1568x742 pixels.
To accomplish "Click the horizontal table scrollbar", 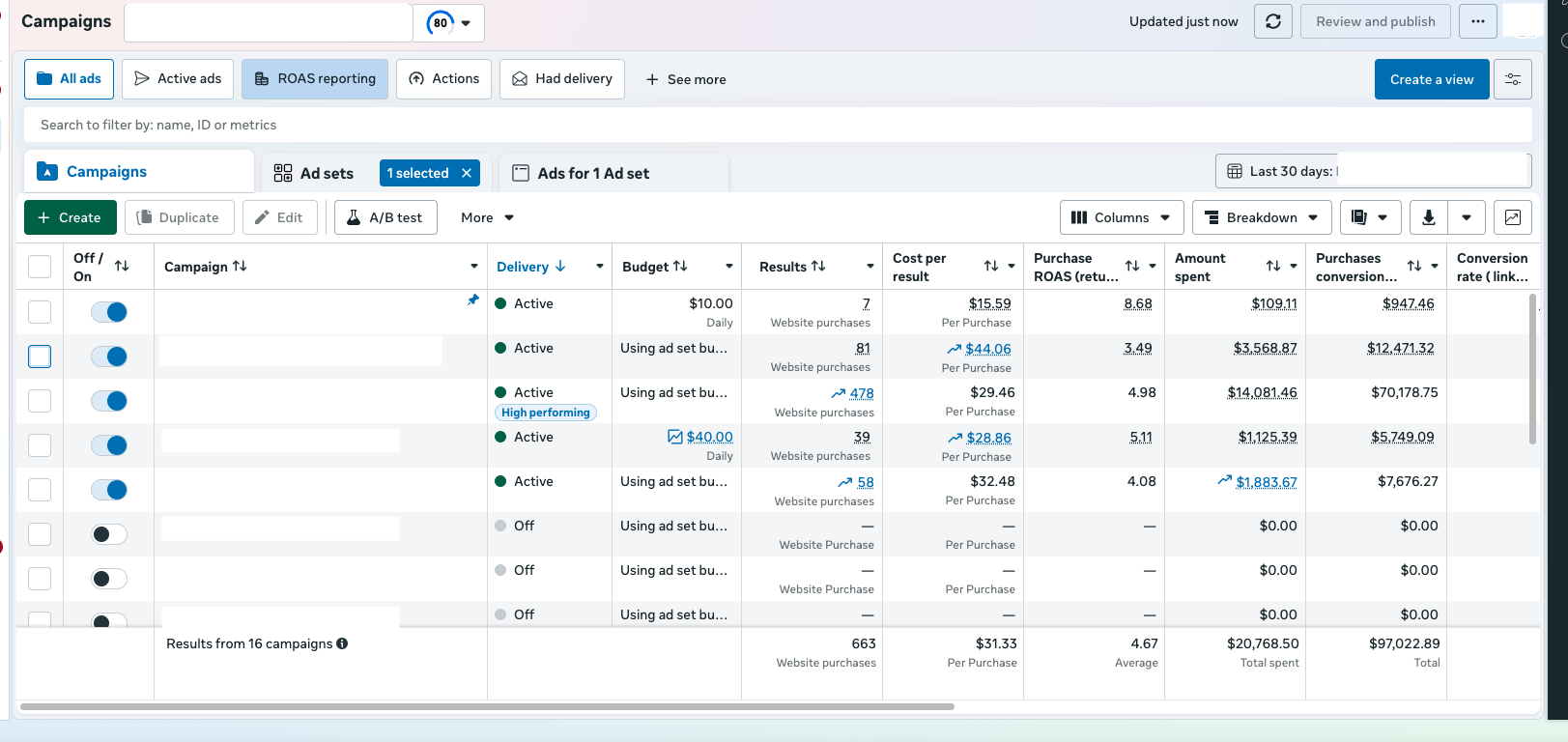I will [x=487, y=706].
